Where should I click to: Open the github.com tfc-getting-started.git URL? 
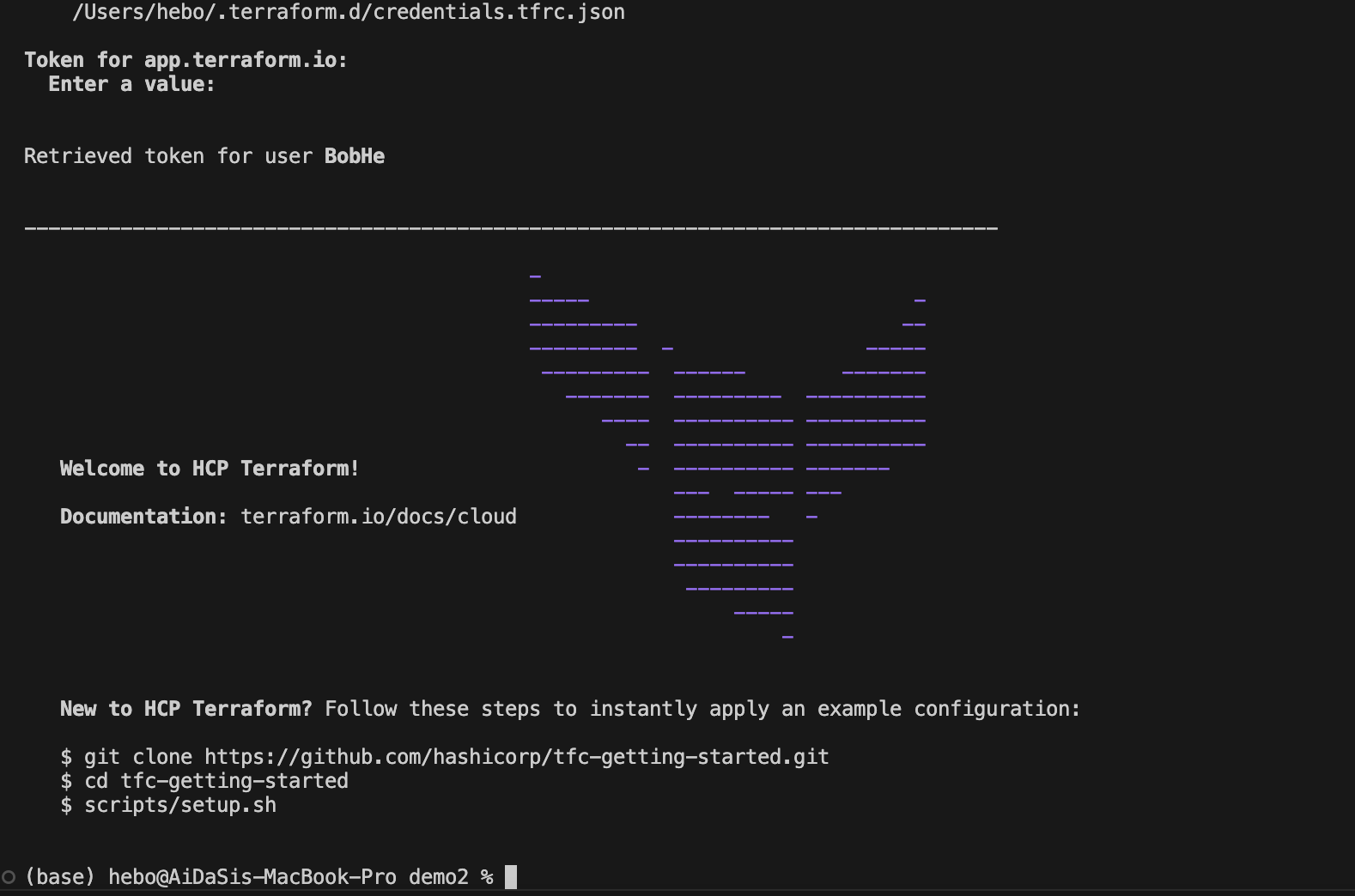pyautogui.click(x=517, y=757)
